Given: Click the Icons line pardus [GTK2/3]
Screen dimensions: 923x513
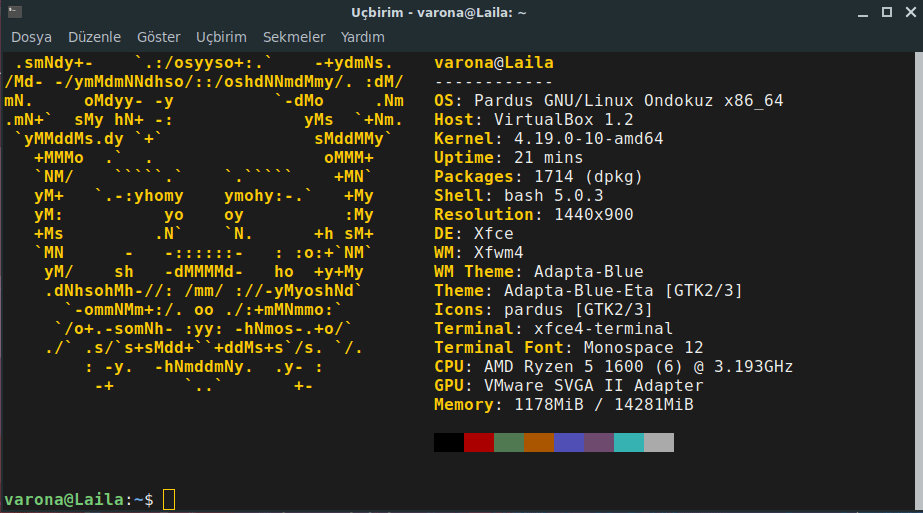Looking at the screenshot, I should (543, 309).
